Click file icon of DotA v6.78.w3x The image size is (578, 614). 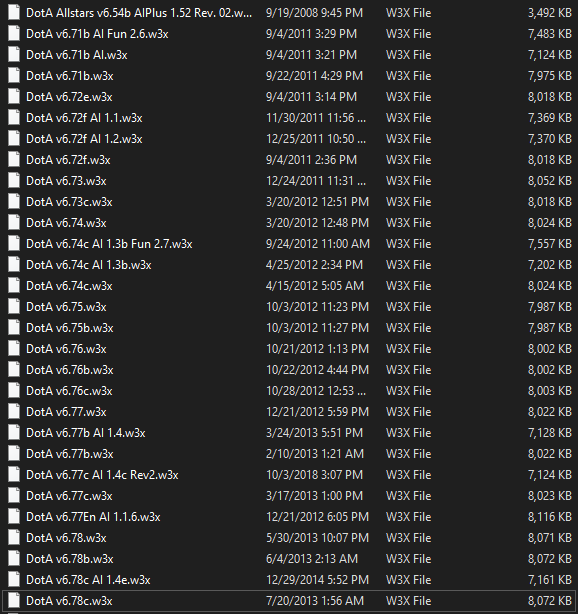click(14, 538)
